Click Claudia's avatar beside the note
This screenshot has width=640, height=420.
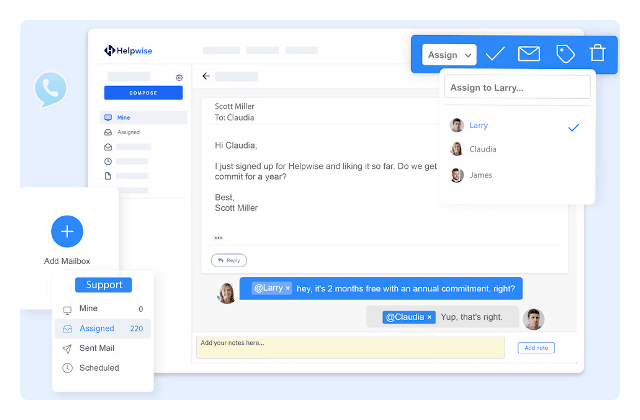(227, 293)
